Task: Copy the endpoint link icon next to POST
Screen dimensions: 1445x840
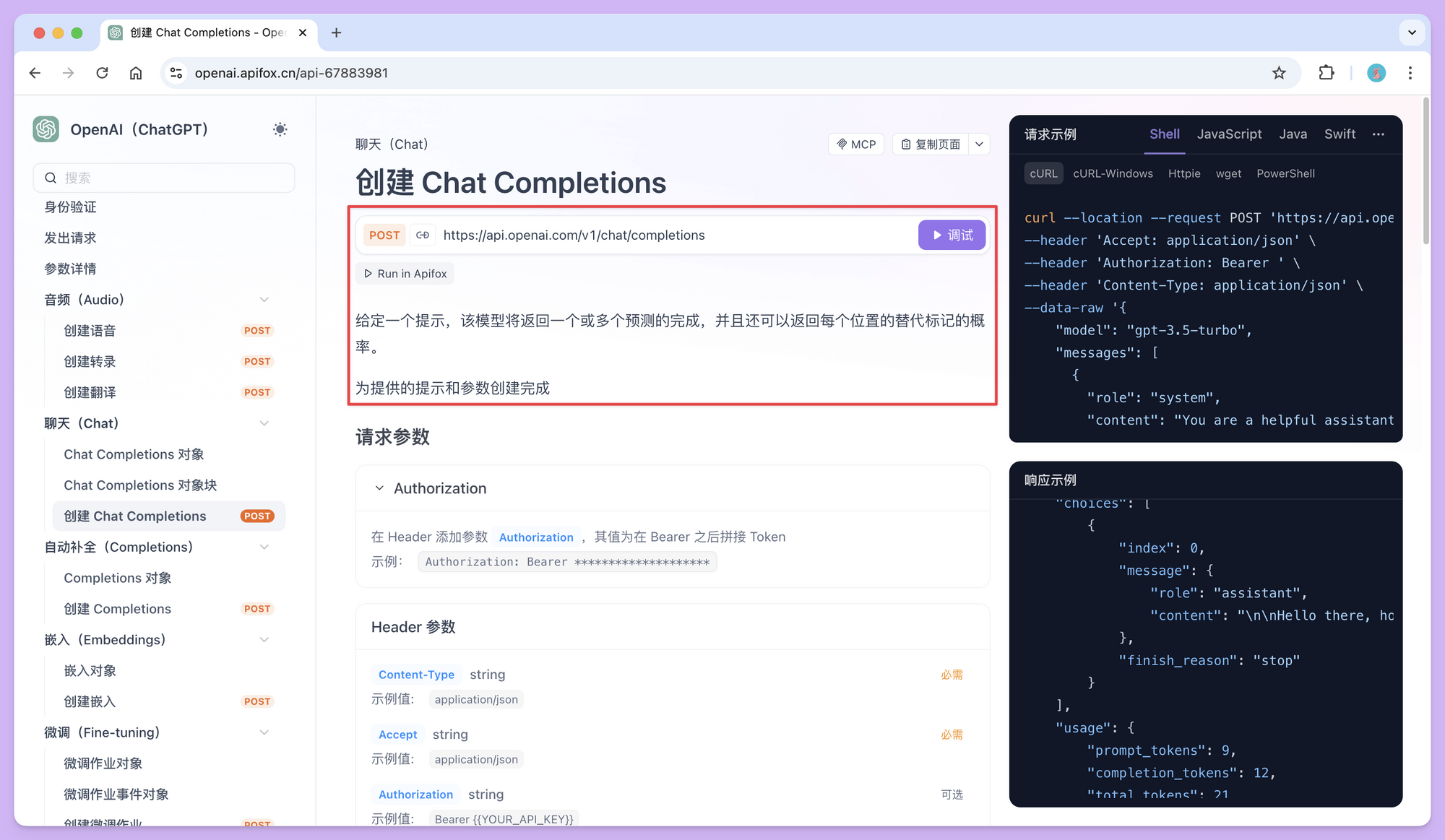Action: click(423, 235)
